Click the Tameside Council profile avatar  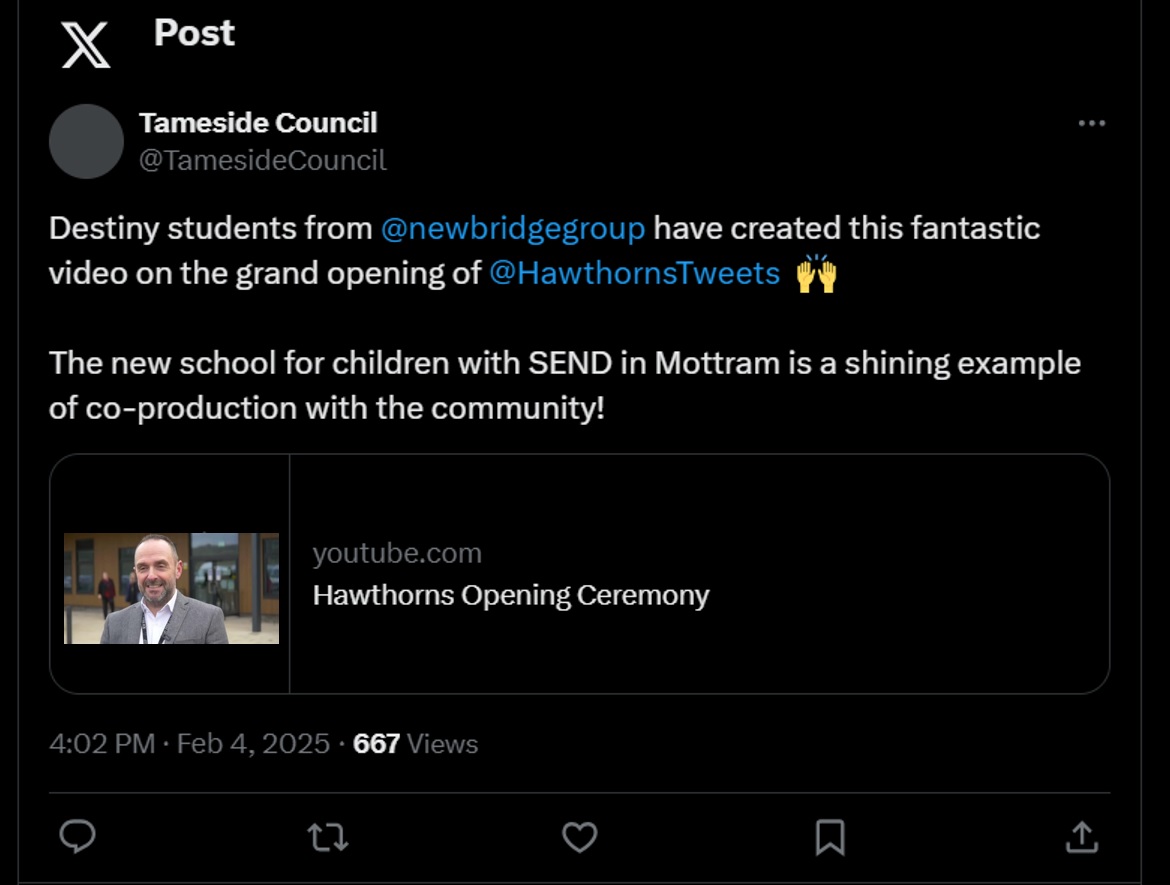tap(86, 141)
